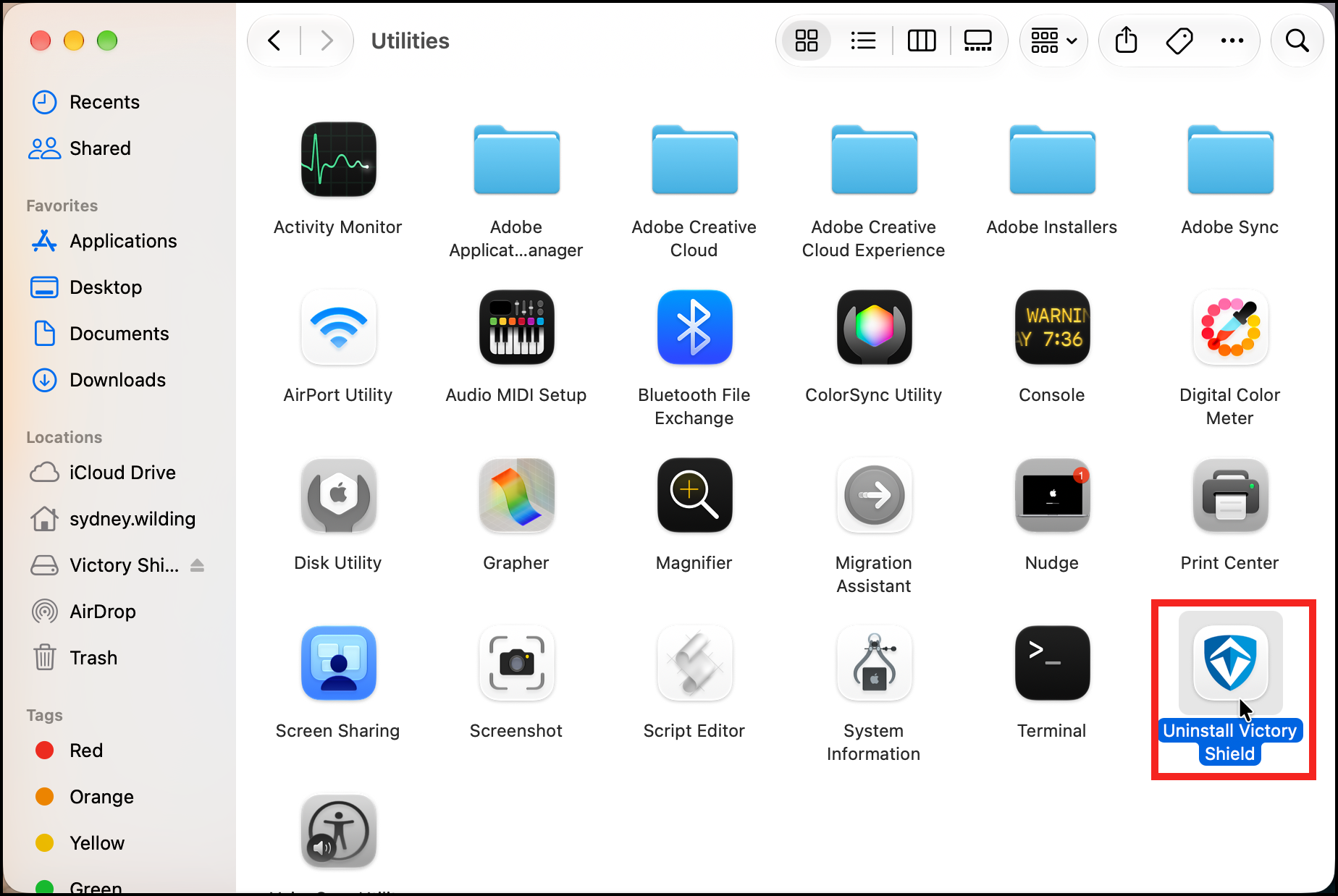Click the Print Center icon
This screenshot has height=896, width=1338.
pyautogui.click(x=1230, y=495)
